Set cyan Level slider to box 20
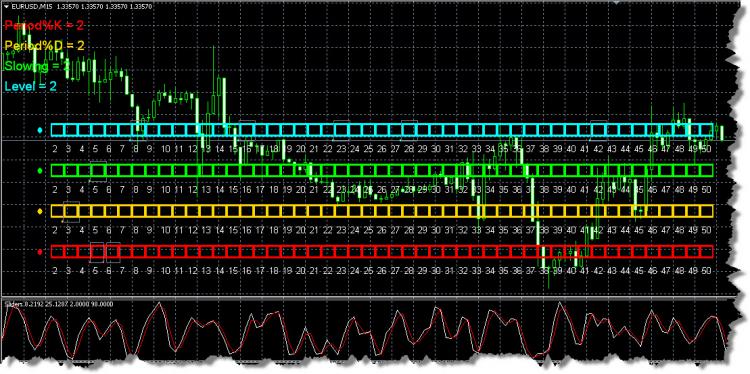Image resolution: width=750 pixels, height=374 pixels. (x=301, y=130)
